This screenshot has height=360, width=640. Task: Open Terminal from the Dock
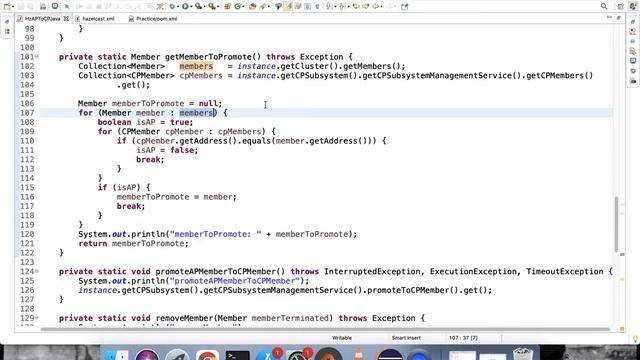[x=238, y=355]
